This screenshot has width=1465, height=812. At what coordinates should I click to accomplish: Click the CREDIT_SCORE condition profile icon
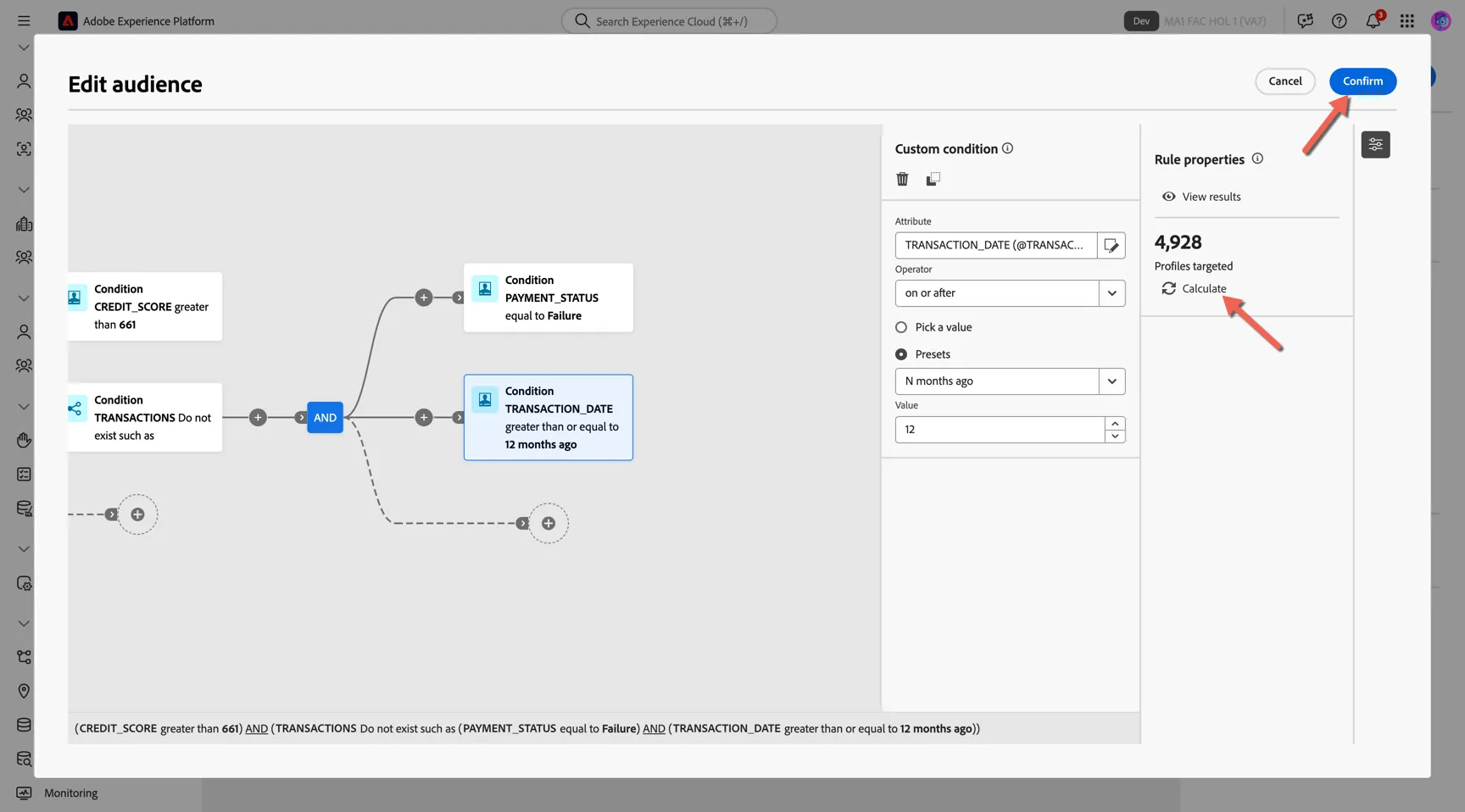tap(75, 298)
